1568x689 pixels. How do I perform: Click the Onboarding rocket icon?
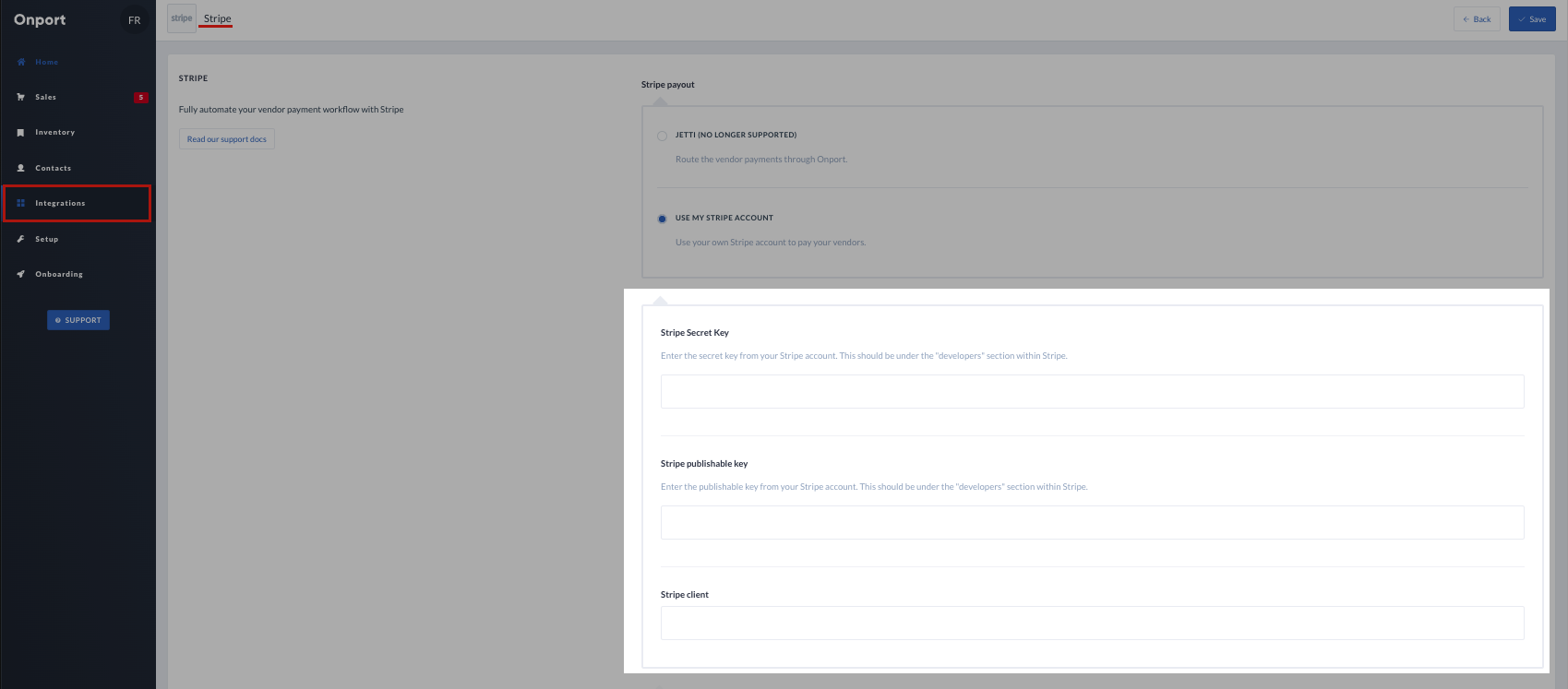pos(20,274)
